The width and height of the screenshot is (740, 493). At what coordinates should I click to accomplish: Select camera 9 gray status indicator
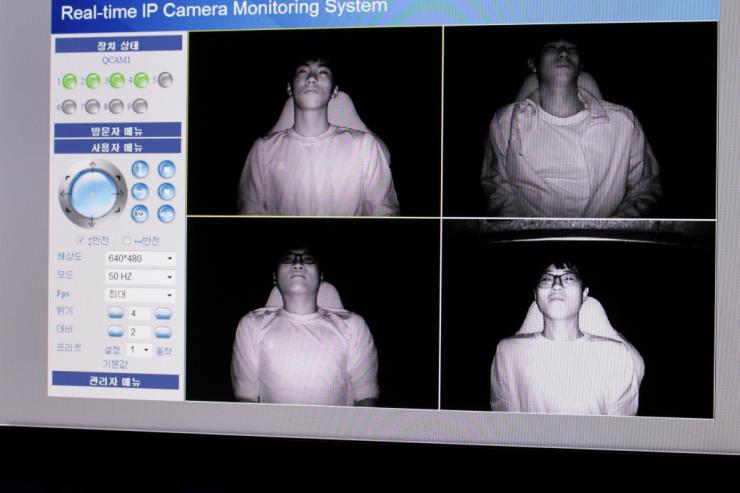click(x=140, y=106)
